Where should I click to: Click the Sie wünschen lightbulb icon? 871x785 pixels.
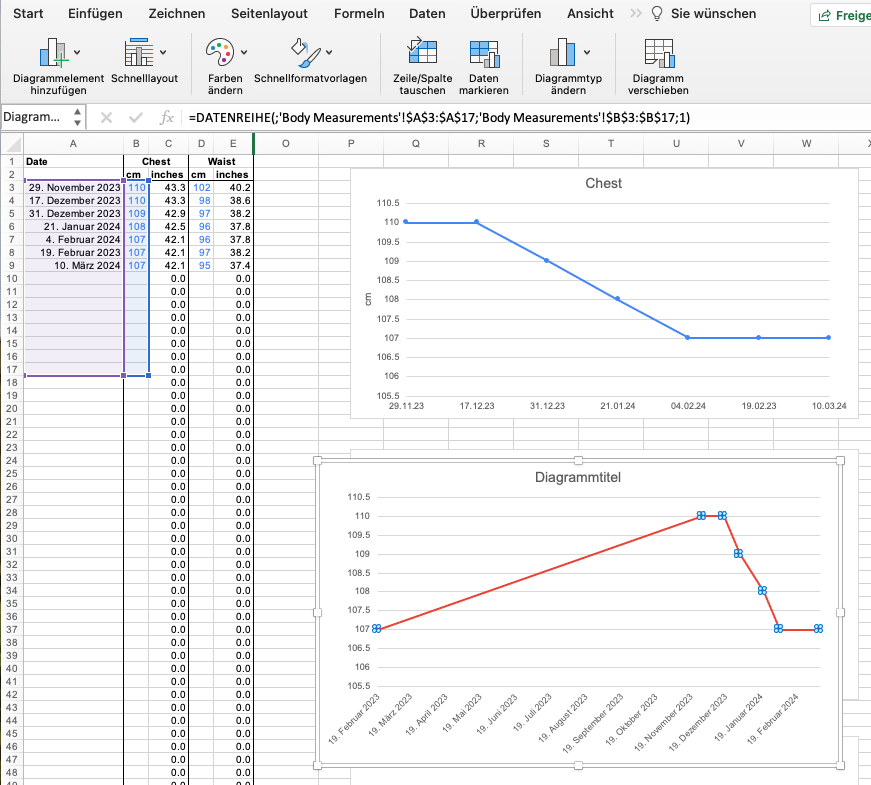coord(655,14)
